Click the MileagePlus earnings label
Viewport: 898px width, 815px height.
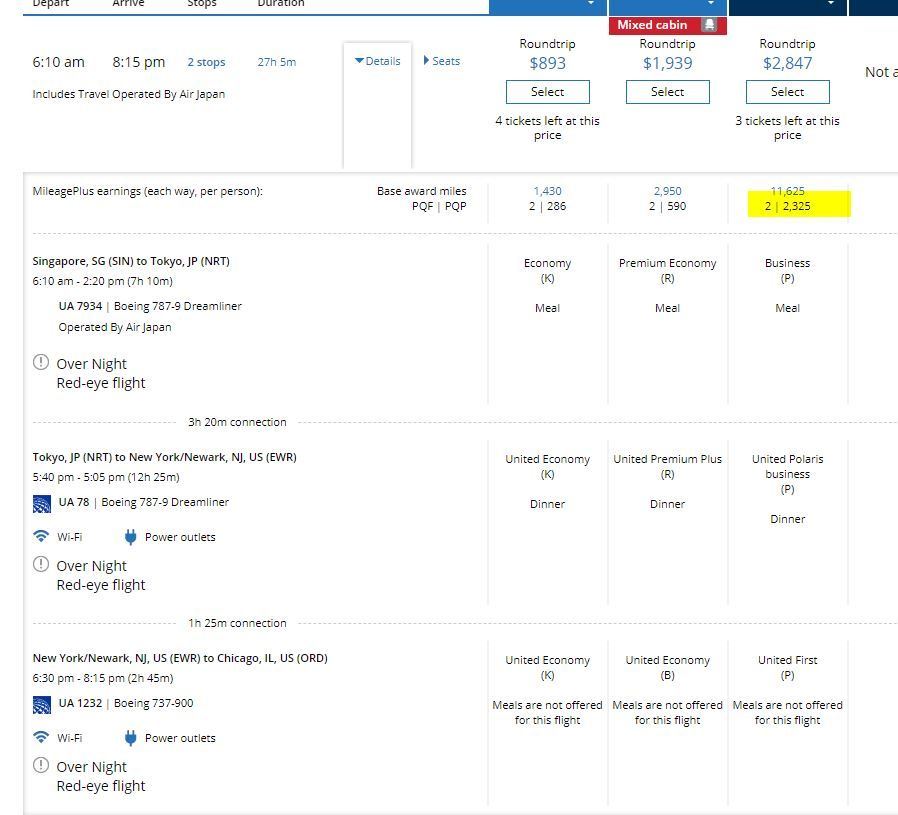(148, 191)
